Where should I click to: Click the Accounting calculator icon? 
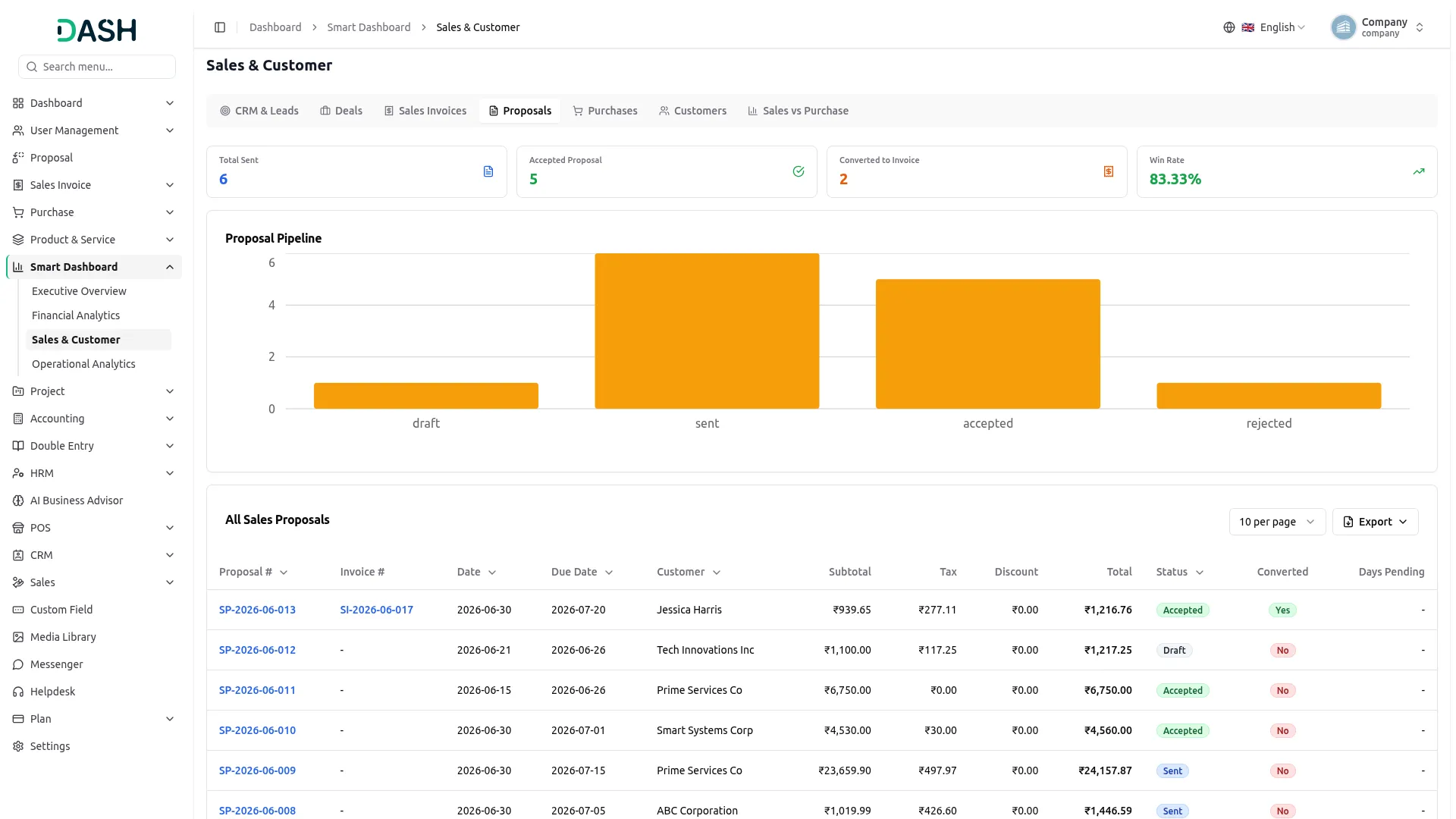click(x=18, y=419)
